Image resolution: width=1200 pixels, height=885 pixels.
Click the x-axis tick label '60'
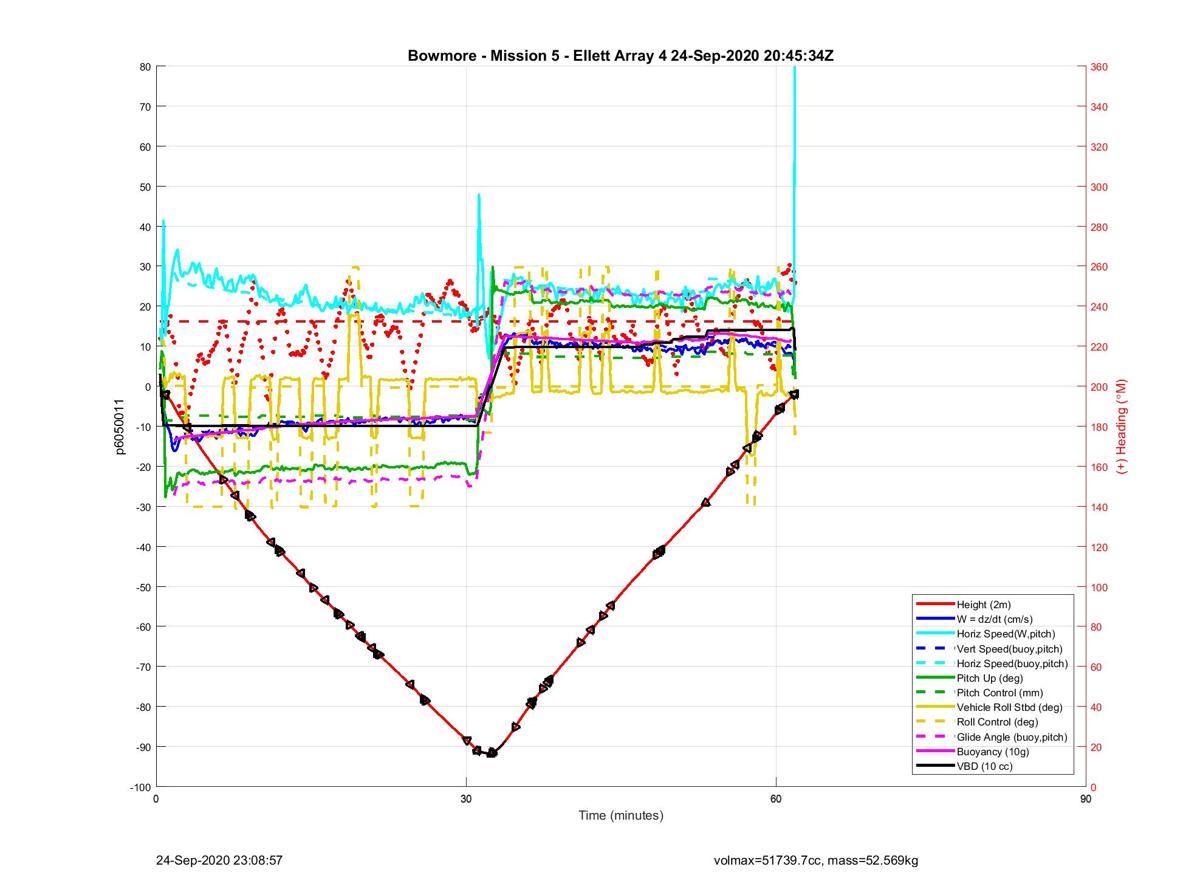pyautogui.click(x=776, y=799)
